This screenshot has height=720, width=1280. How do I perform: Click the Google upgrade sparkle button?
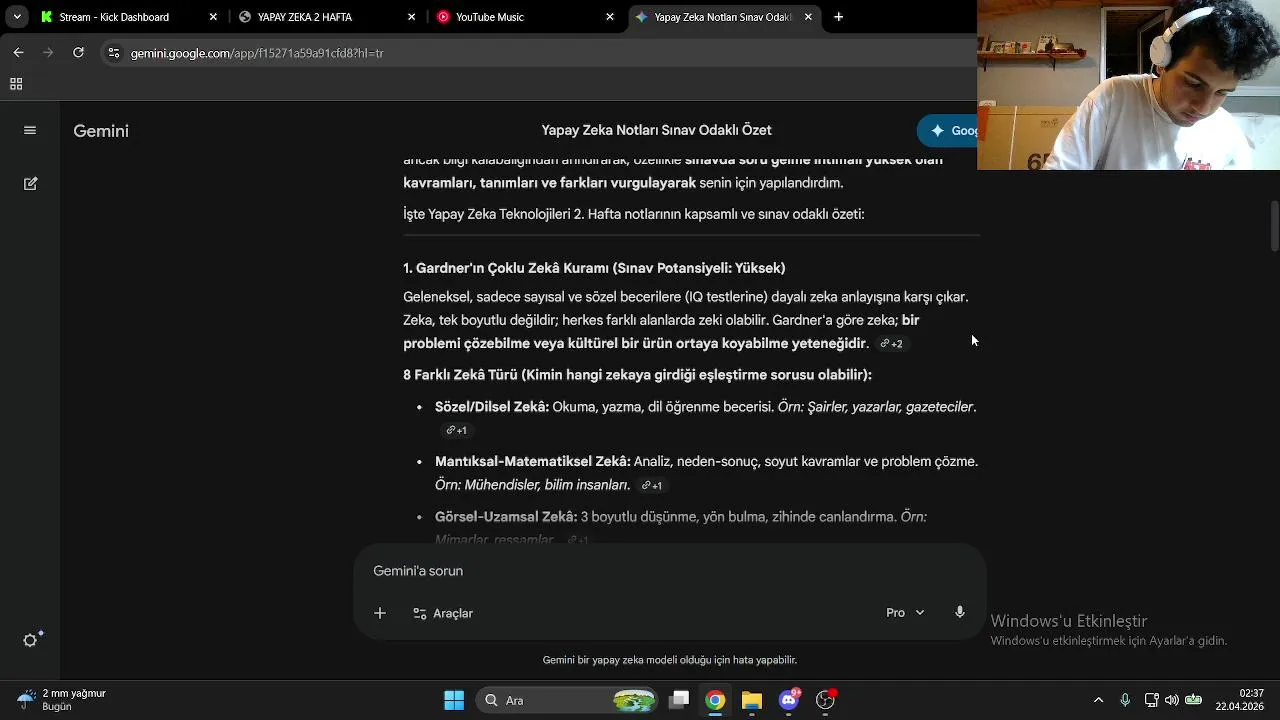(x=947, y=131)
